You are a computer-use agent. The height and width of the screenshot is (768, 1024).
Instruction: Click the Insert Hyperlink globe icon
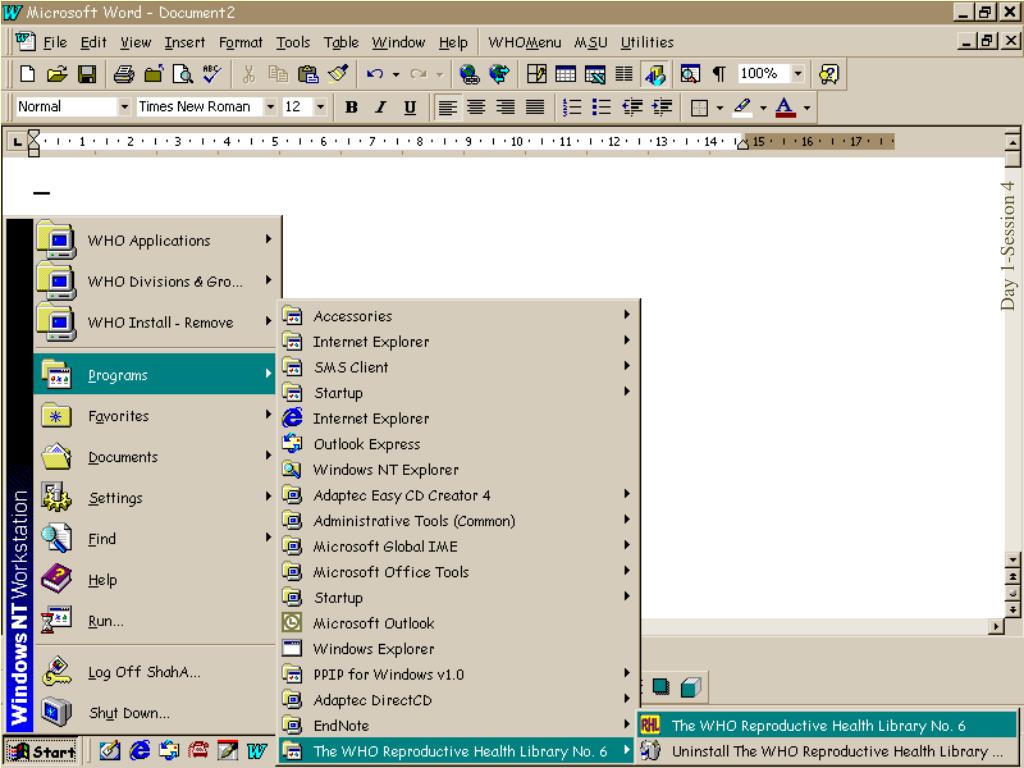469,74
